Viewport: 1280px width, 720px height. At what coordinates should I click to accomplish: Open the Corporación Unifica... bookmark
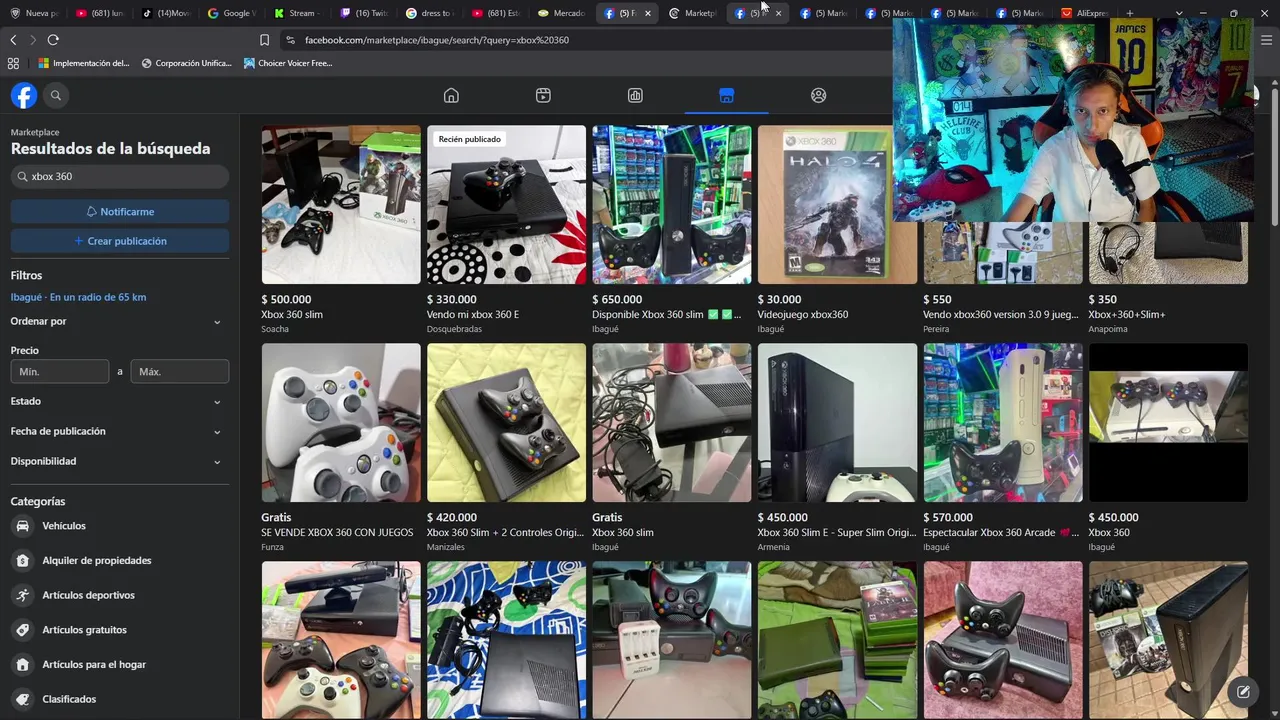[187, 63]
